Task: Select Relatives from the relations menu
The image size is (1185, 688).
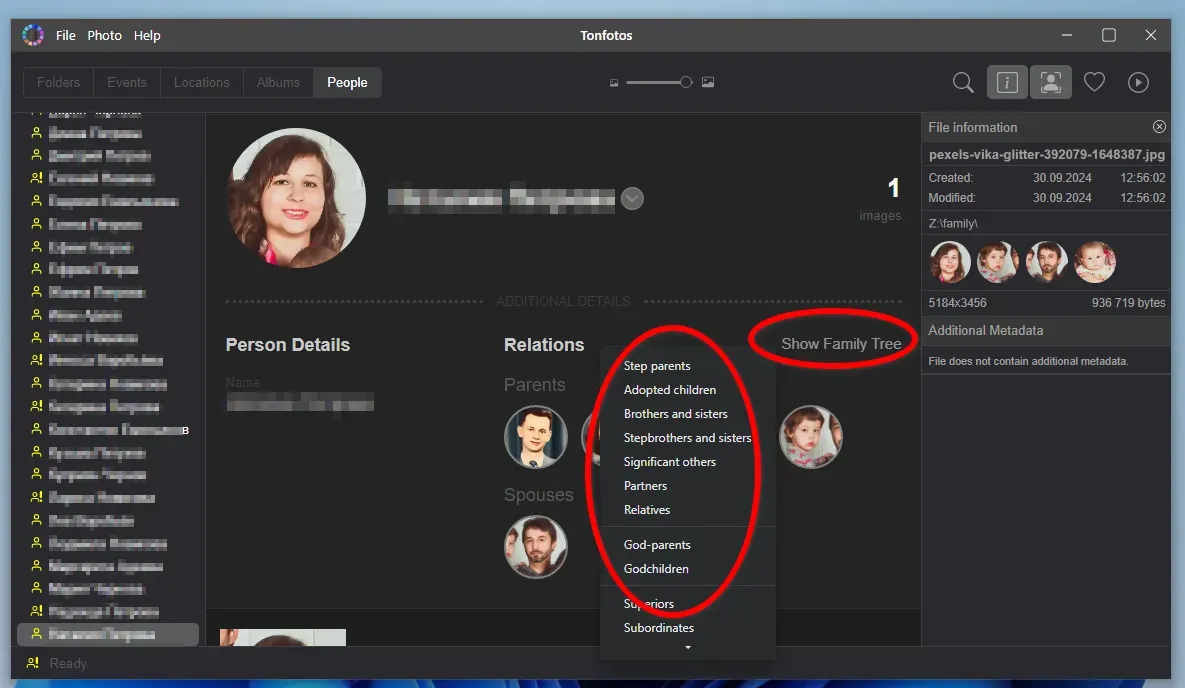Action: [647, 509]
